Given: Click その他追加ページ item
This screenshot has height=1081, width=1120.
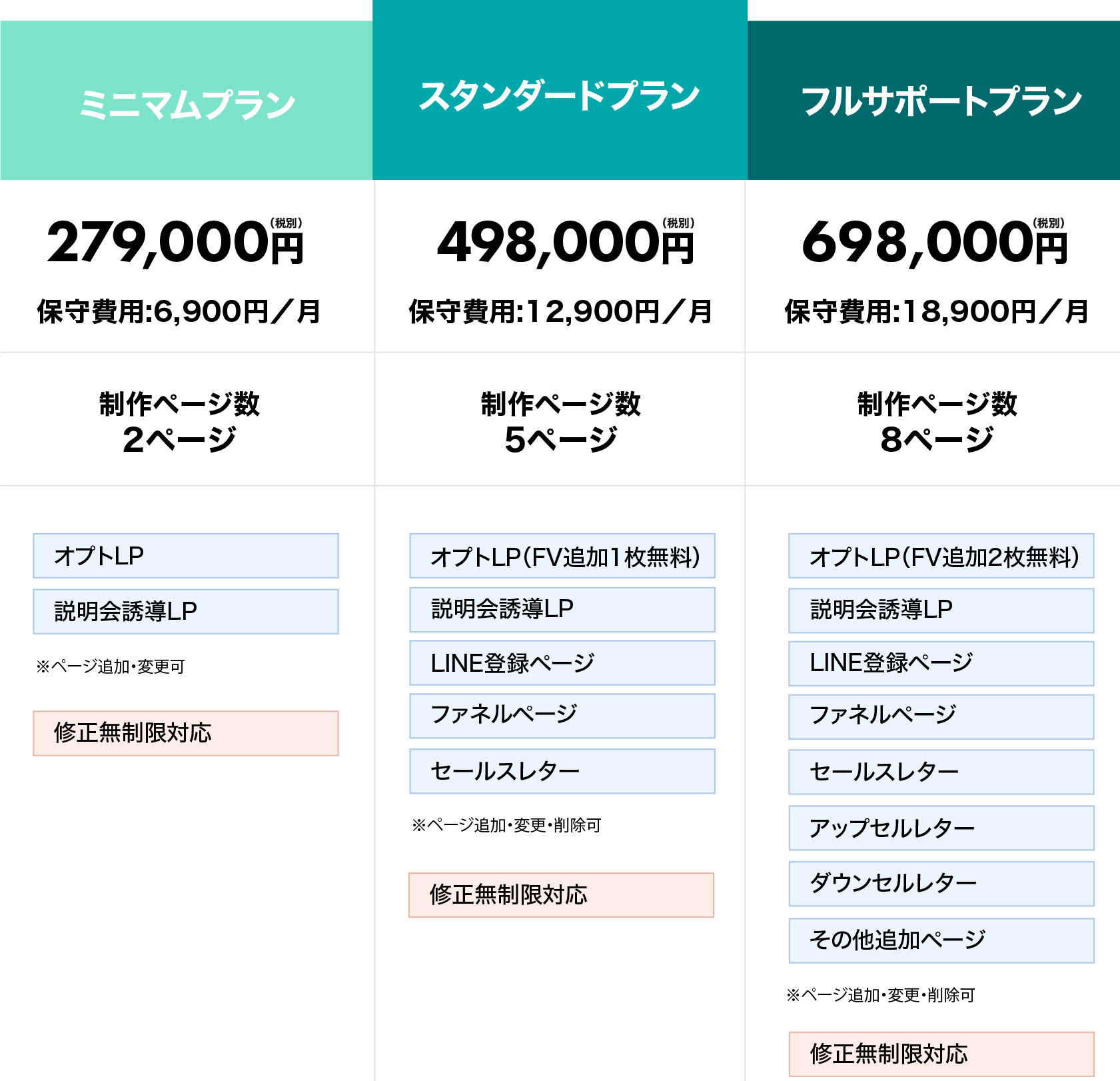Looking at the screenshot, I should (x=941, y=940).
